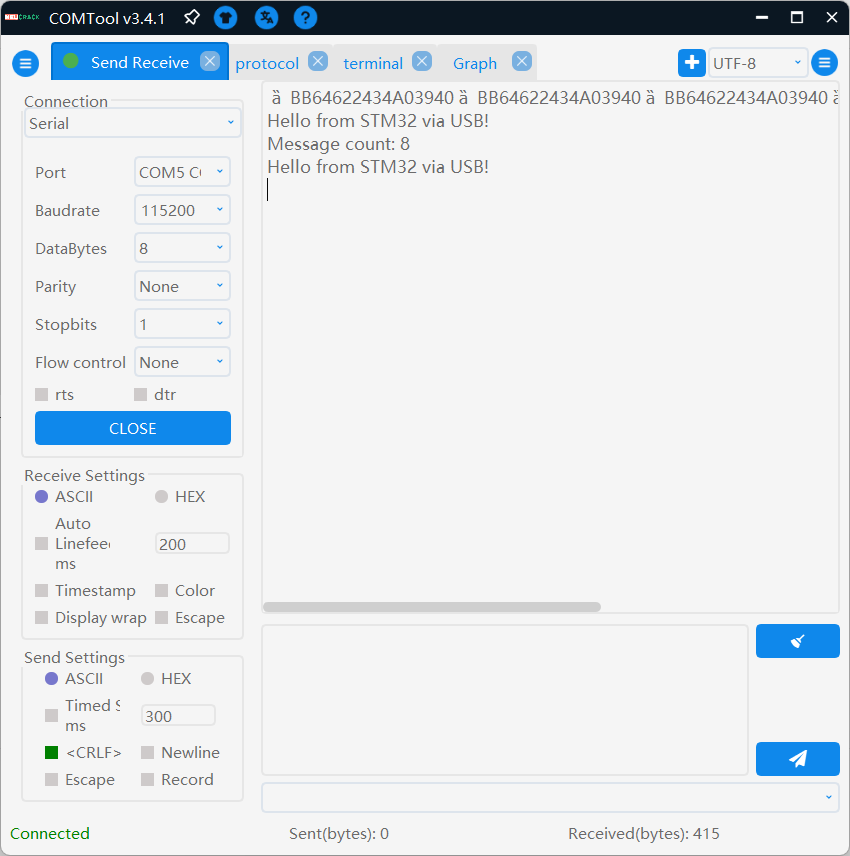
Task: Open the Serial connection type dropdown
Action: tap(133, 123)
